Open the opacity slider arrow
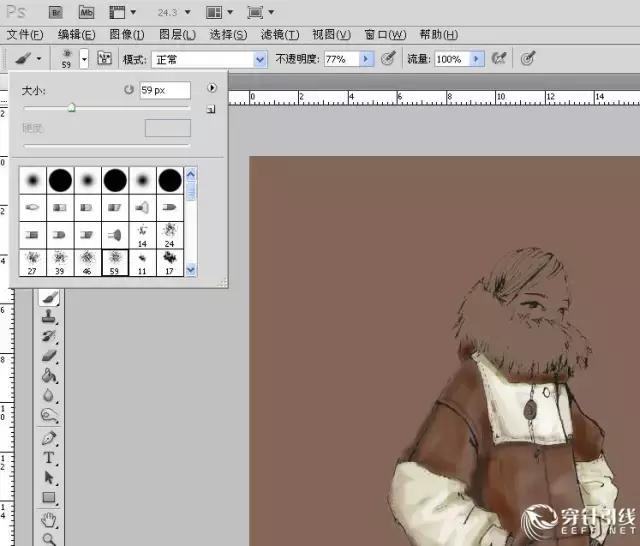 click(x=366, y=60)
